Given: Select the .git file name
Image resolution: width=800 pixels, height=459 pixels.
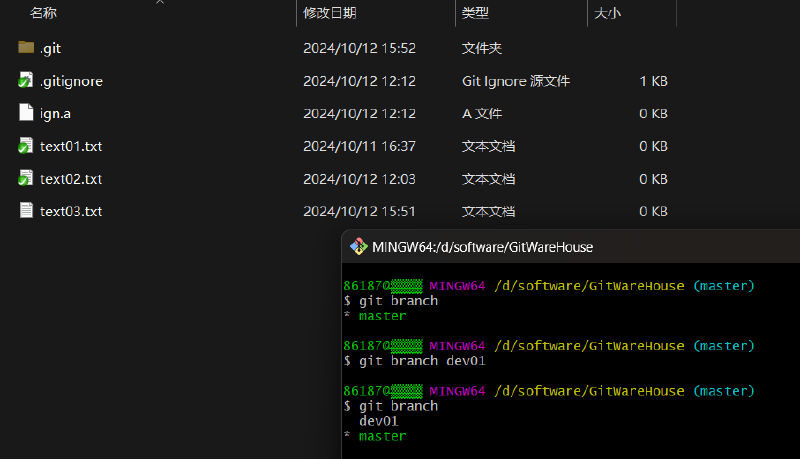Looking at the screenshot, I should pyautogui.click(x=51, y=48).
